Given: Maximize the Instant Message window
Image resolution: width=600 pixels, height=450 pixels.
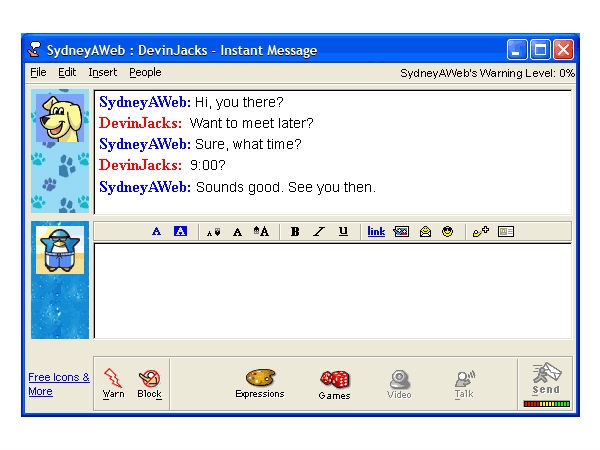Looking at the screenshot, I should click(540, 50).
